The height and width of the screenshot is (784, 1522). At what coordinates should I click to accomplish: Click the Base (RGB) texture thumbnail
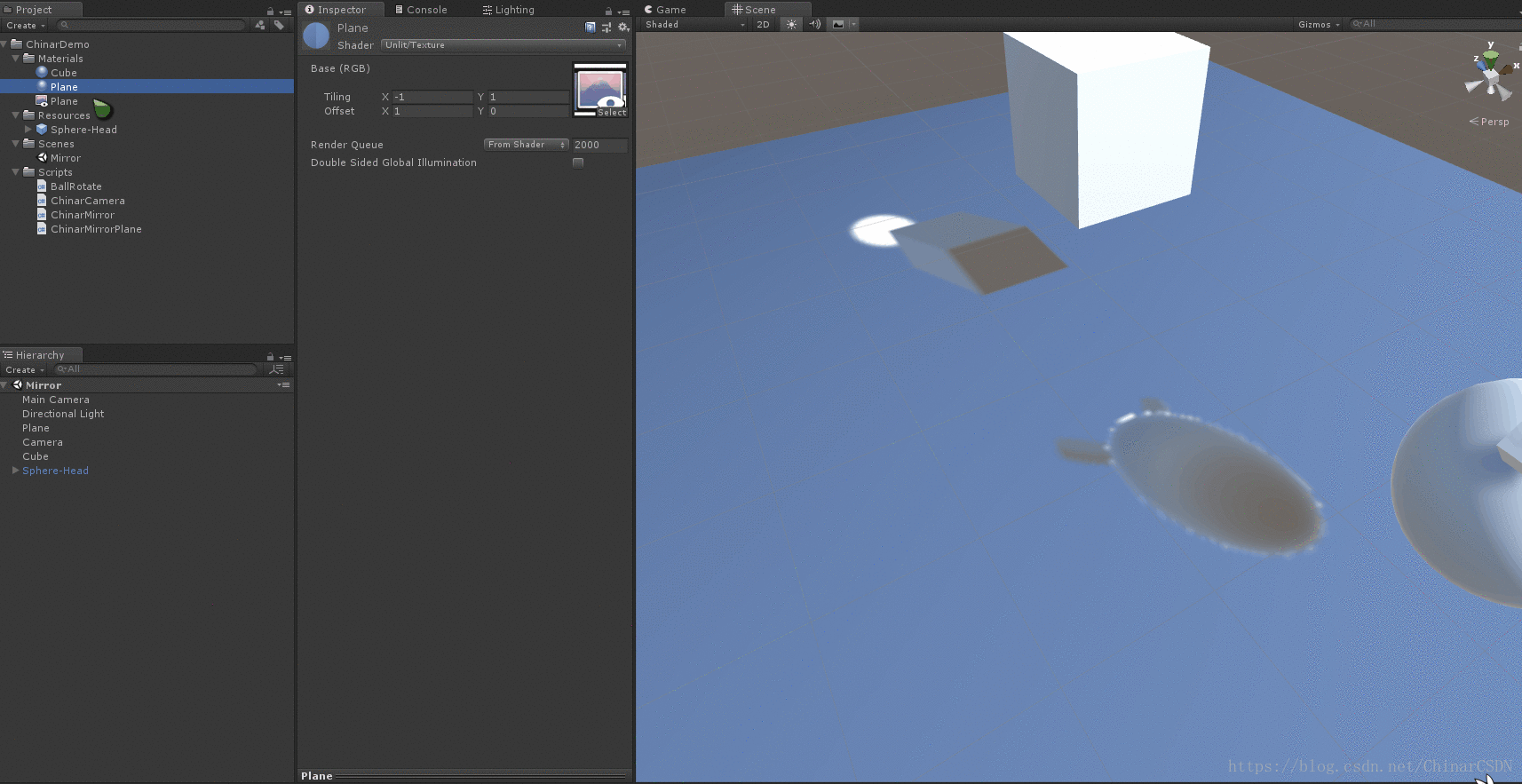pyautogui.click(x=600, y=89)
